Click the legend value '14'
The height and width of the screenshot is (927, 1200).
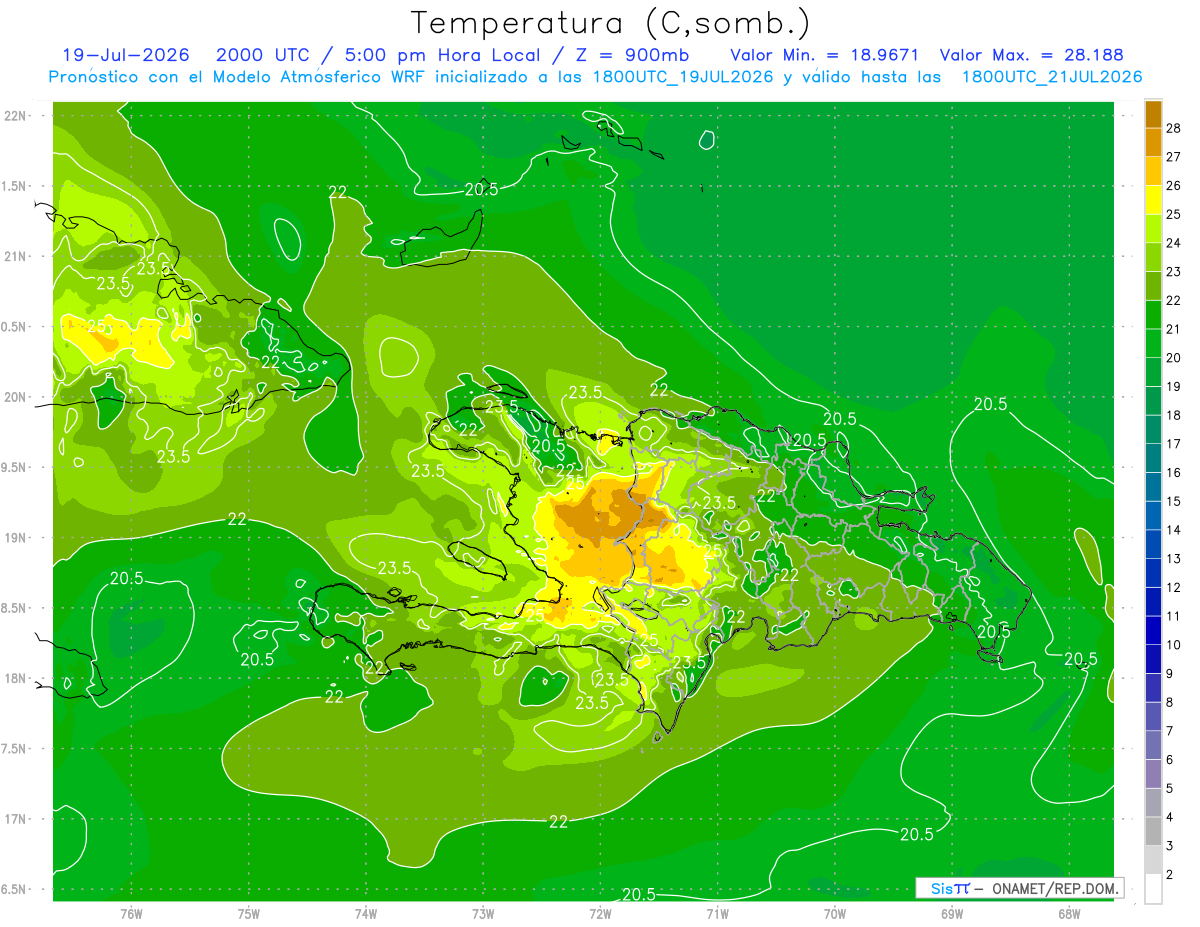point(1174,530)
